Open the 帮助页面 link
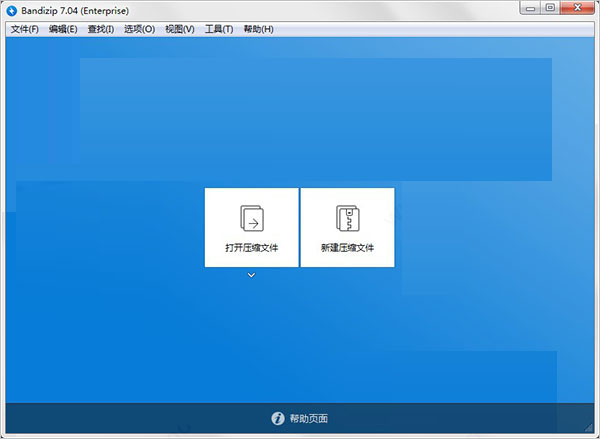600x439 pixels. [308, 418]
